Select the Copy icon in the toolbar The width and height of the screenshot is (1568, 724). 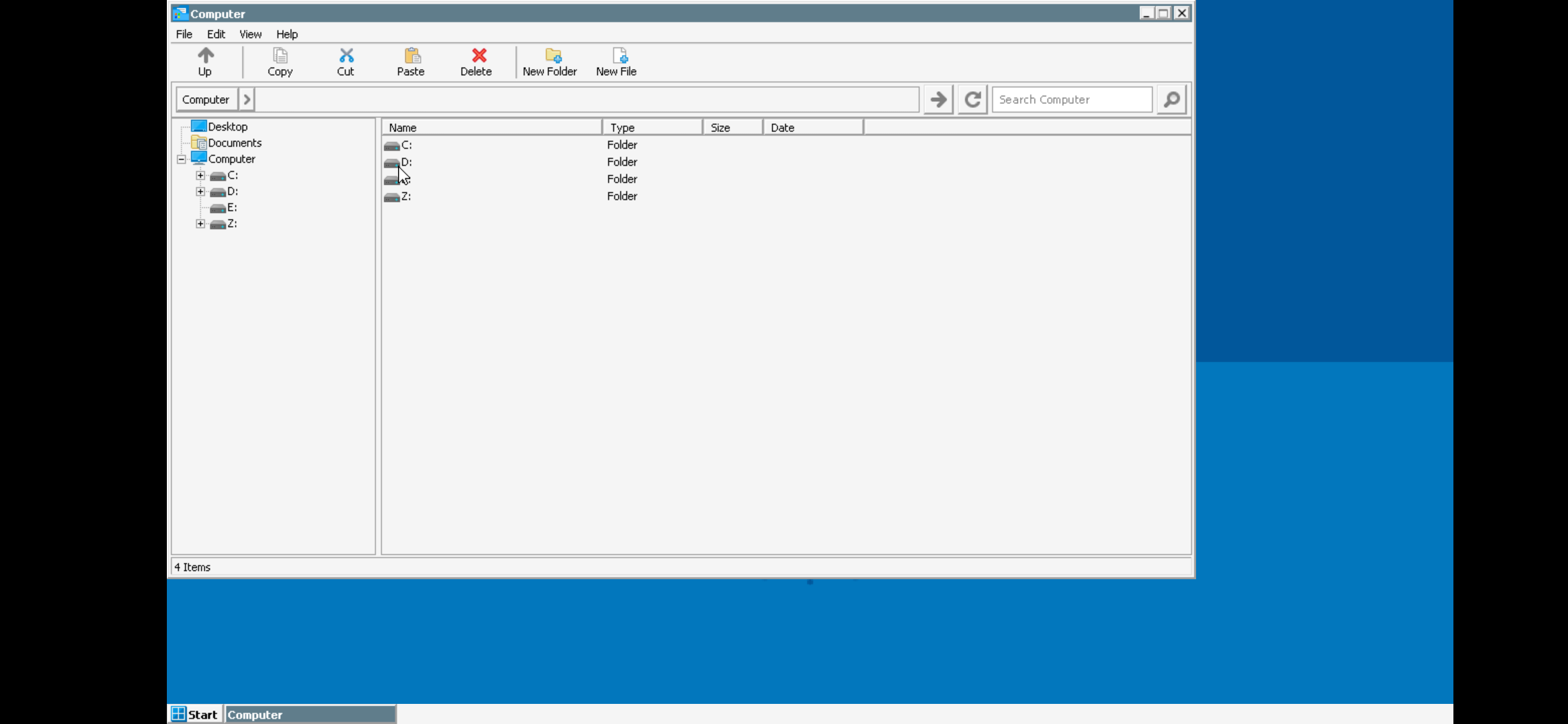280,62
